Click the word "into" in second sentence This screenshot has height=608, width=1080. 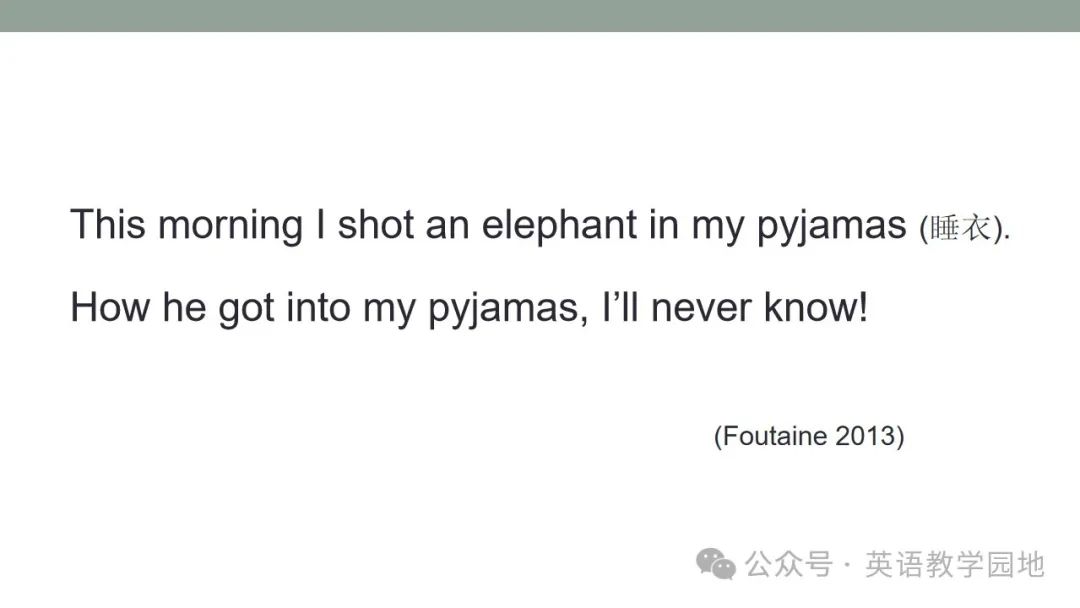[318, 306]
